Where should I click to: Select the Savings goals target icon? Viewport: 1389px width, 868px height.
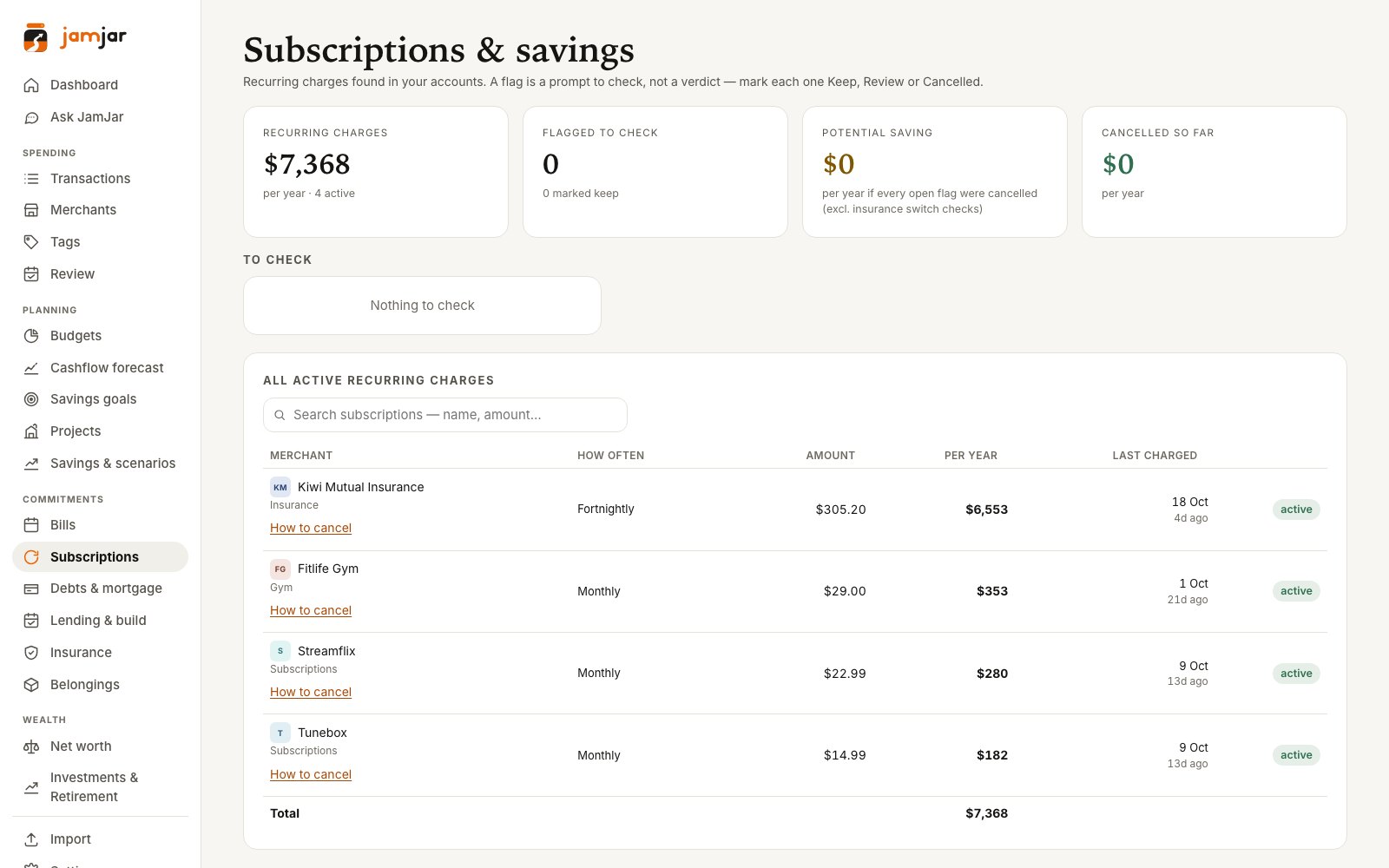click(31, 399)
